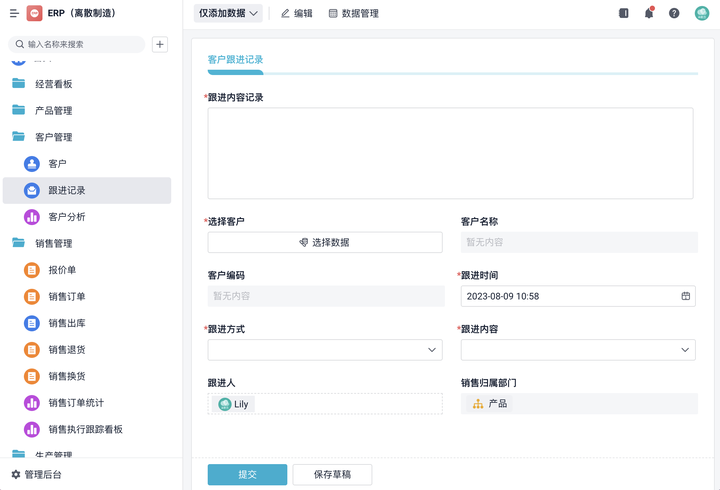Expand the 跟进方式 dropdown

pos(325,350)
